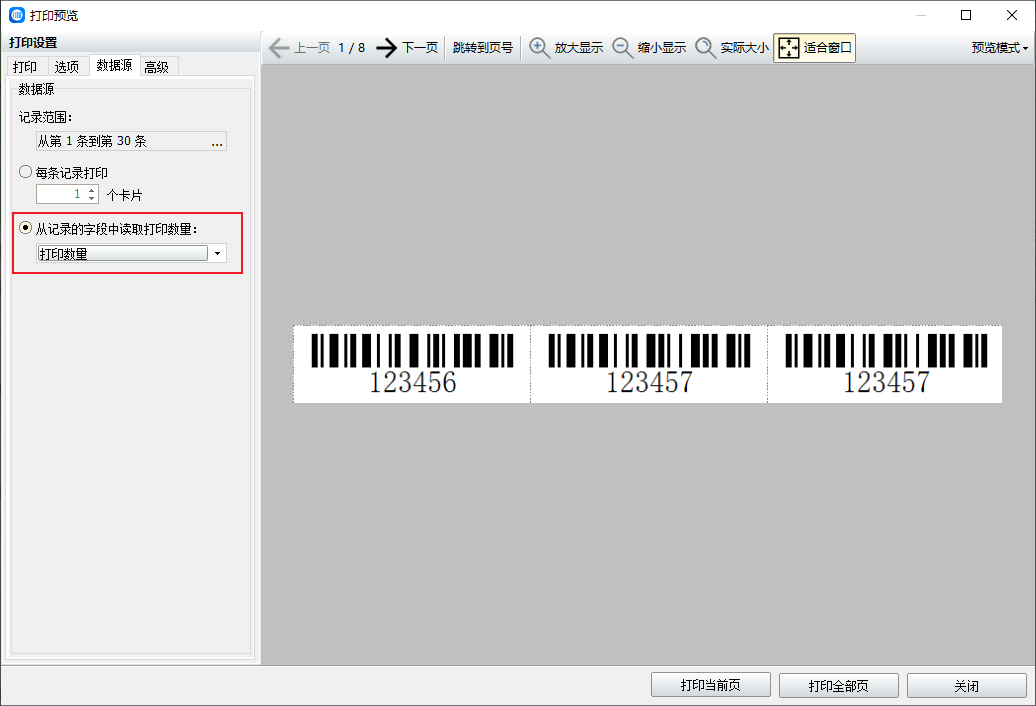Click 打印当前页 button
The height and width of the screenshot is (706, 1036).
[710, 685]
